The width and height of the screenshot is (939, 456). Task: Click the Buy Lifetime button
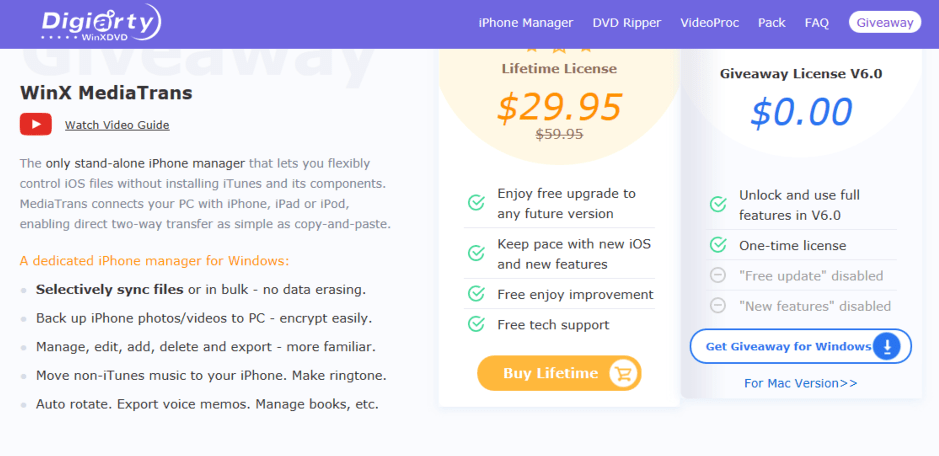[559, 373]
